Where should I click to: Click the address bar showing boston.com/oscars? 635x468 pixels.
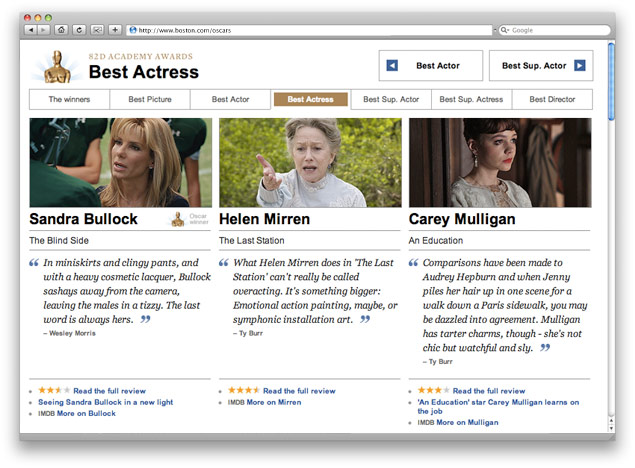point(310,30)
